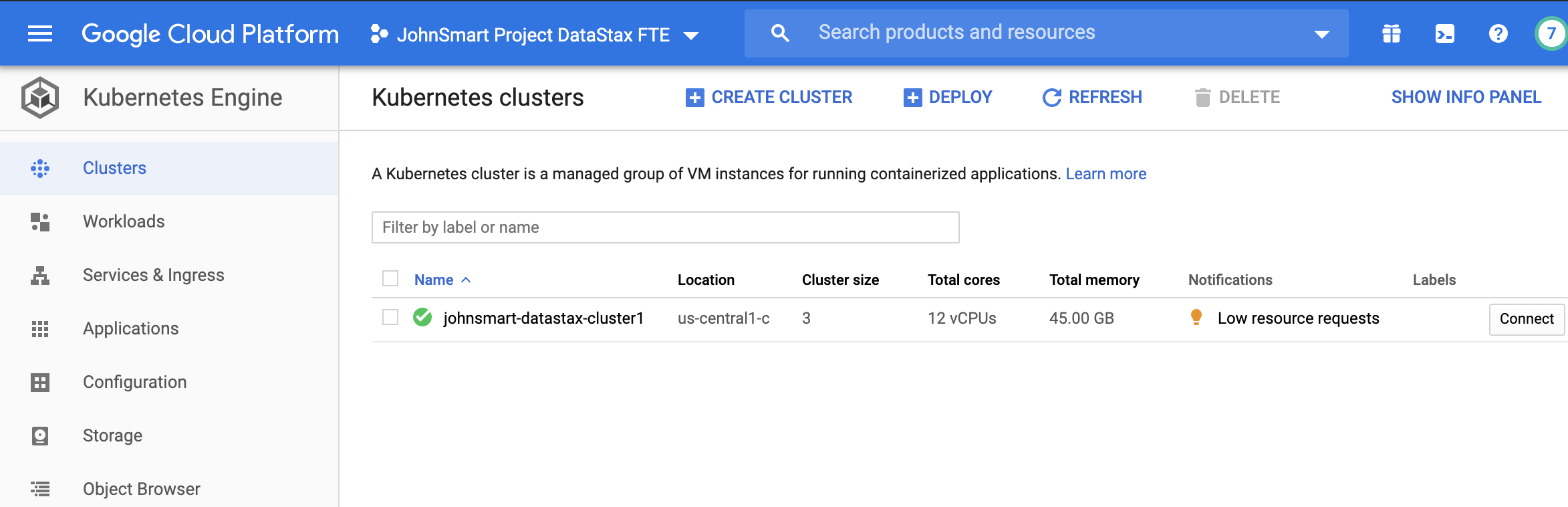The height and width of the screenshot is (507, 1568).
Task: Click the project selector hexagon icon
Action: (379, 34)
